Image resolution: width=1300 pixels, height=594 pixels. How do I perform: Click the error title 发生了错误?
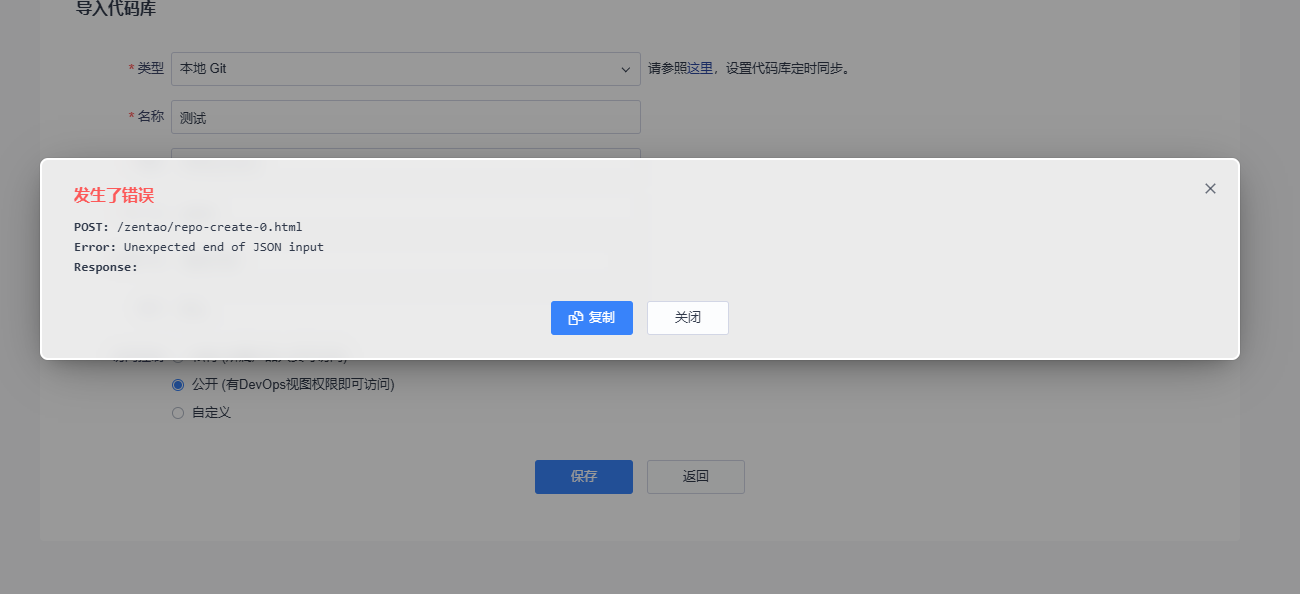(114, 195)
